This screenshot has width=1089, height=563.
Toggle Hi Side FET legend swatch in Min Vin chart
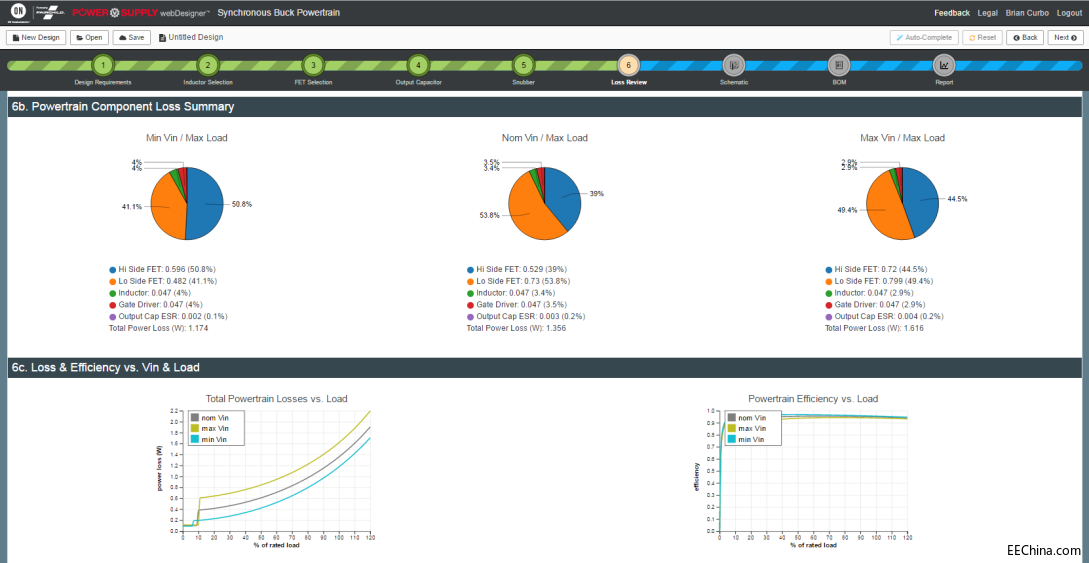click(x=113, y=269)
